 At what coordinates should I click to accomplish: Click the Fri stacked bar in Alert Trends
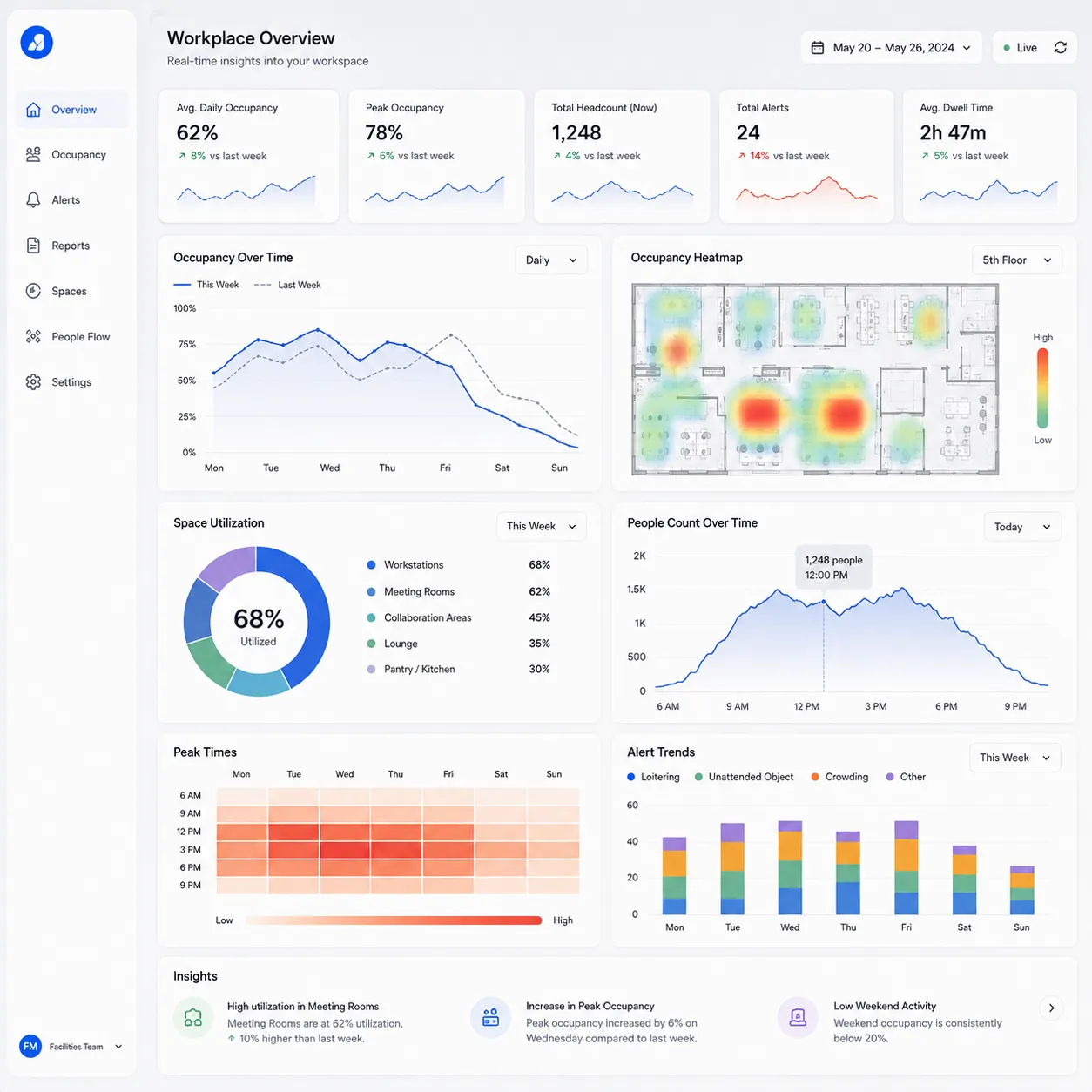point(907,867)
